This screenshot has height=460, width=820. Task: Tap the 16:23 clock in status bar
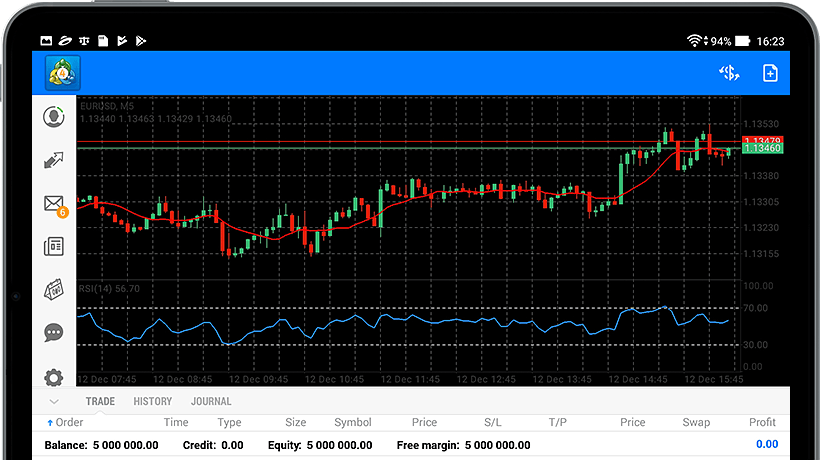point(770,41)
